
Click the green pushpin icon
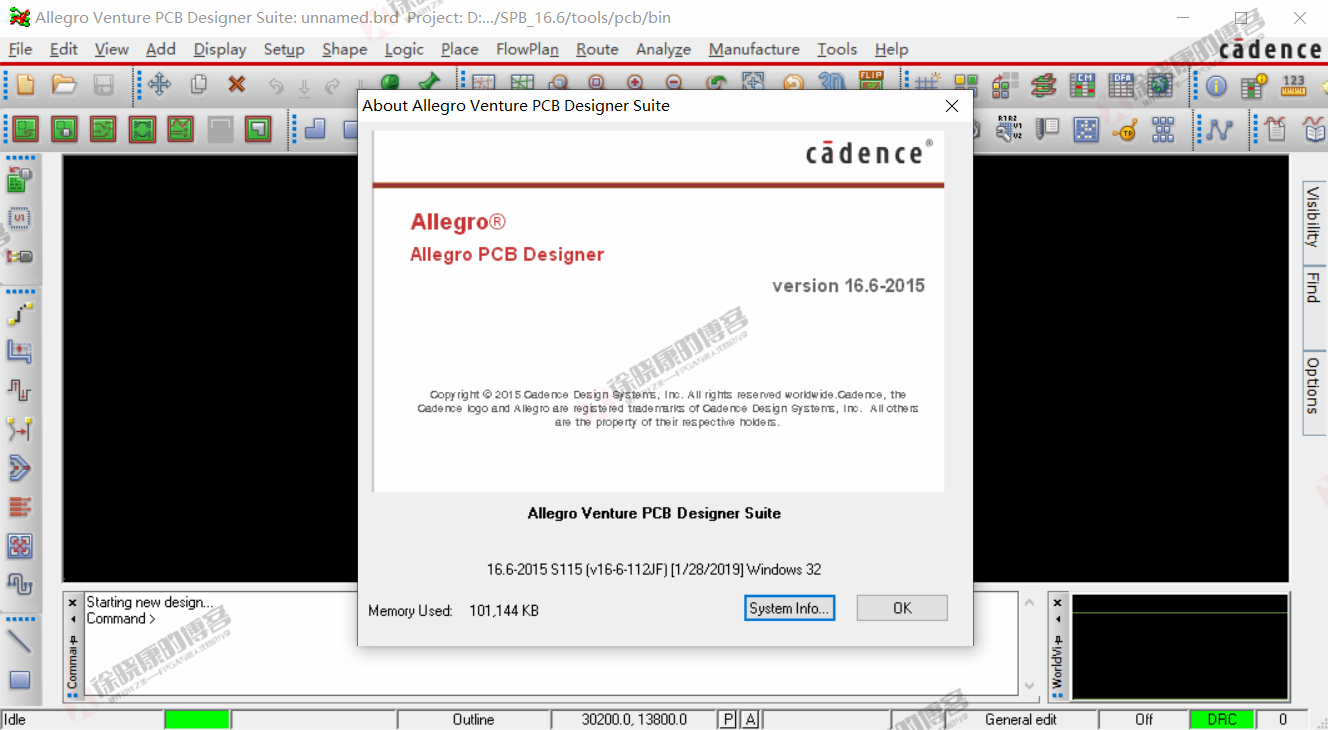tap(429, 82)
